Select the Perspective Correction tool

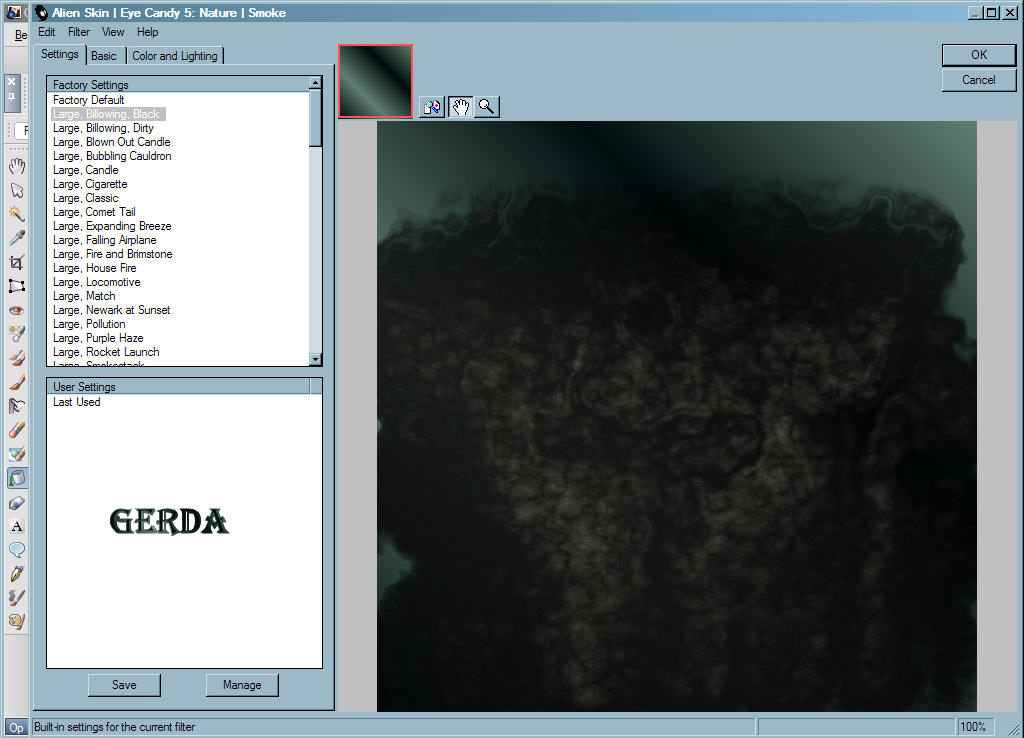point(17,286)
